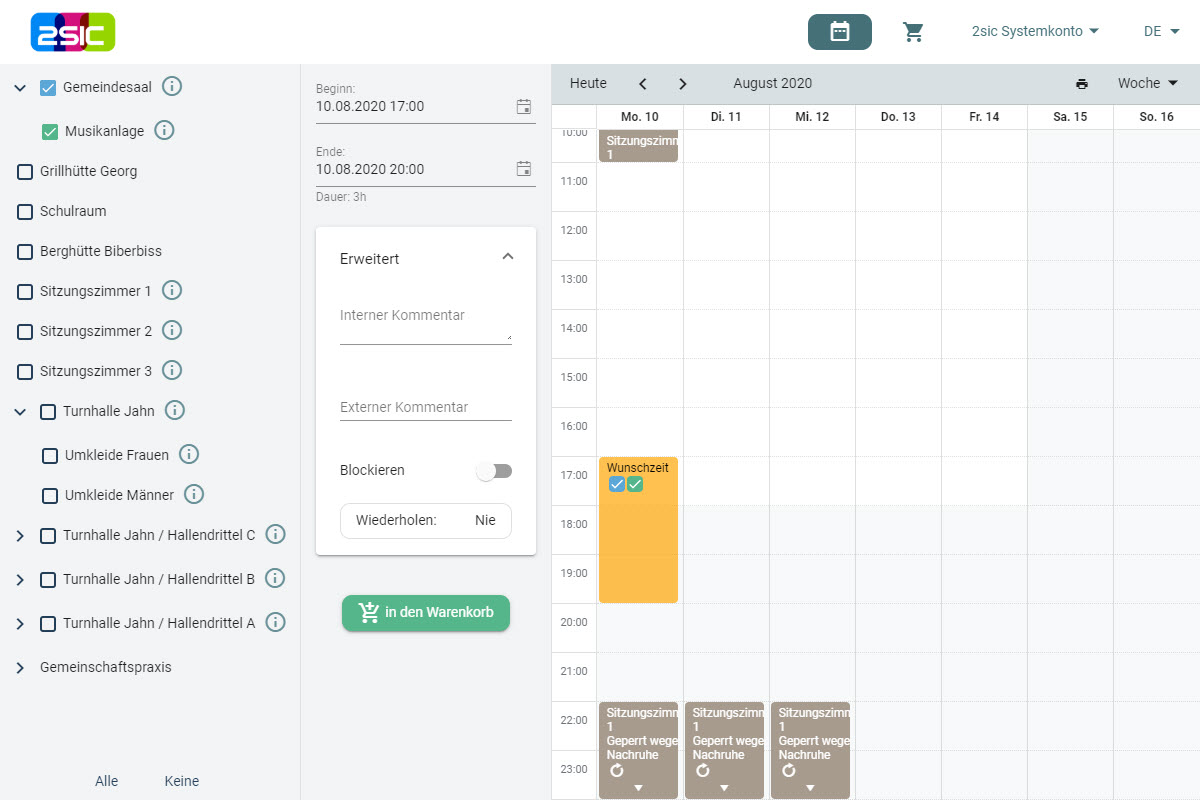Open the shopping cart icon

[913, 32]
